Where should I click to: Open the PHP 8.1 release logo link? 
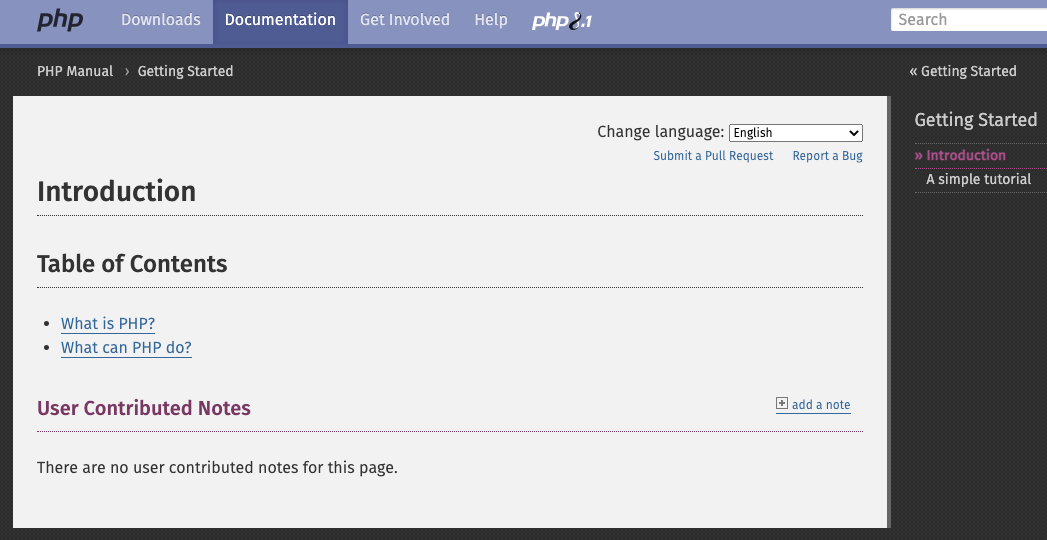click(x=562, y=21)
